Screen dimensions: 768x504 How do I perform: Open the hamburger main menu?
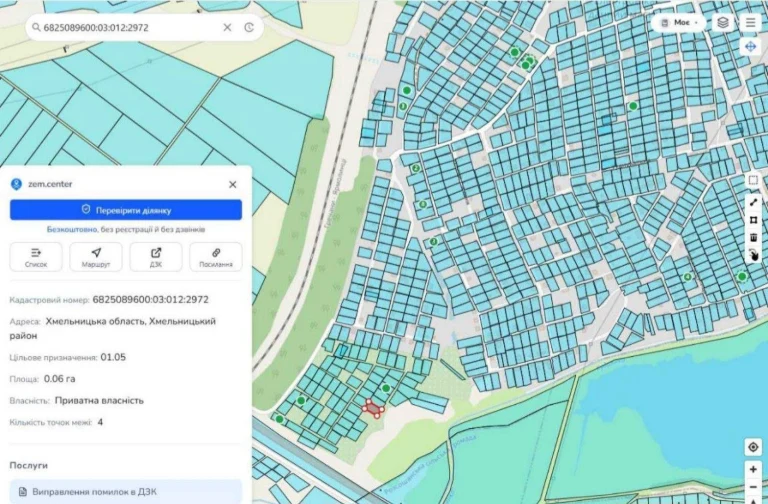pyautogui.click(x=750, y=23)
